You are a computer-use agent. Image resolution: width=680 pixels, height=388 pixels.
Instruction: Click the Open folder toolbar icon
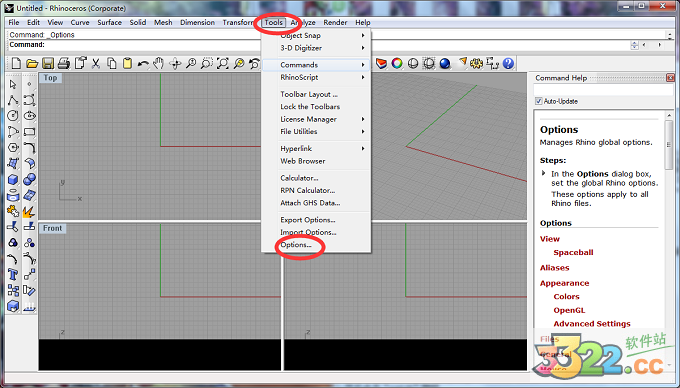tap(32, 64)
